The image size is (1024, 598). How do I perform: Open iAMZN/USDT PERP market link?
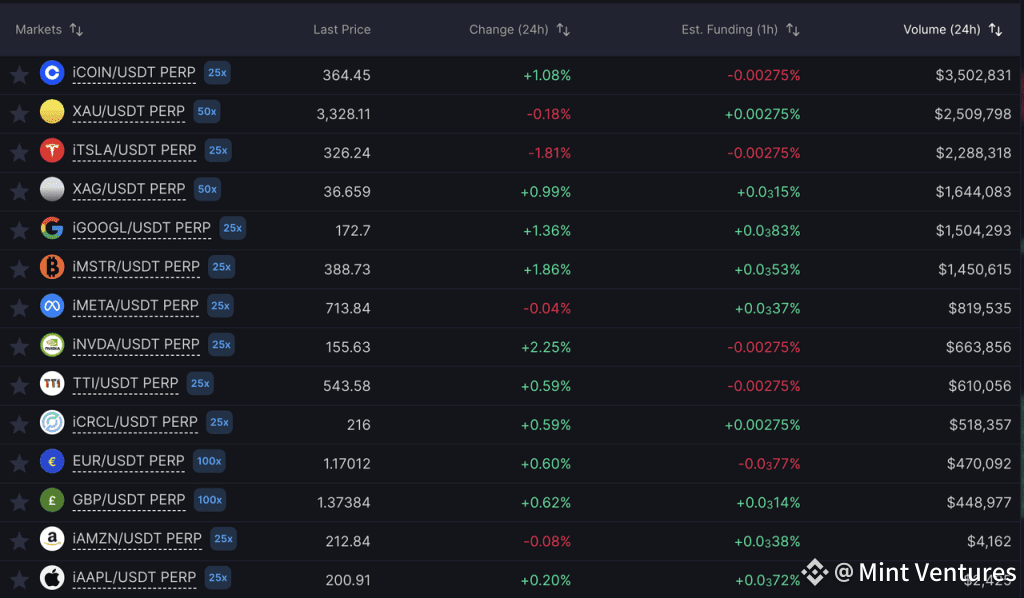point(137,539)
